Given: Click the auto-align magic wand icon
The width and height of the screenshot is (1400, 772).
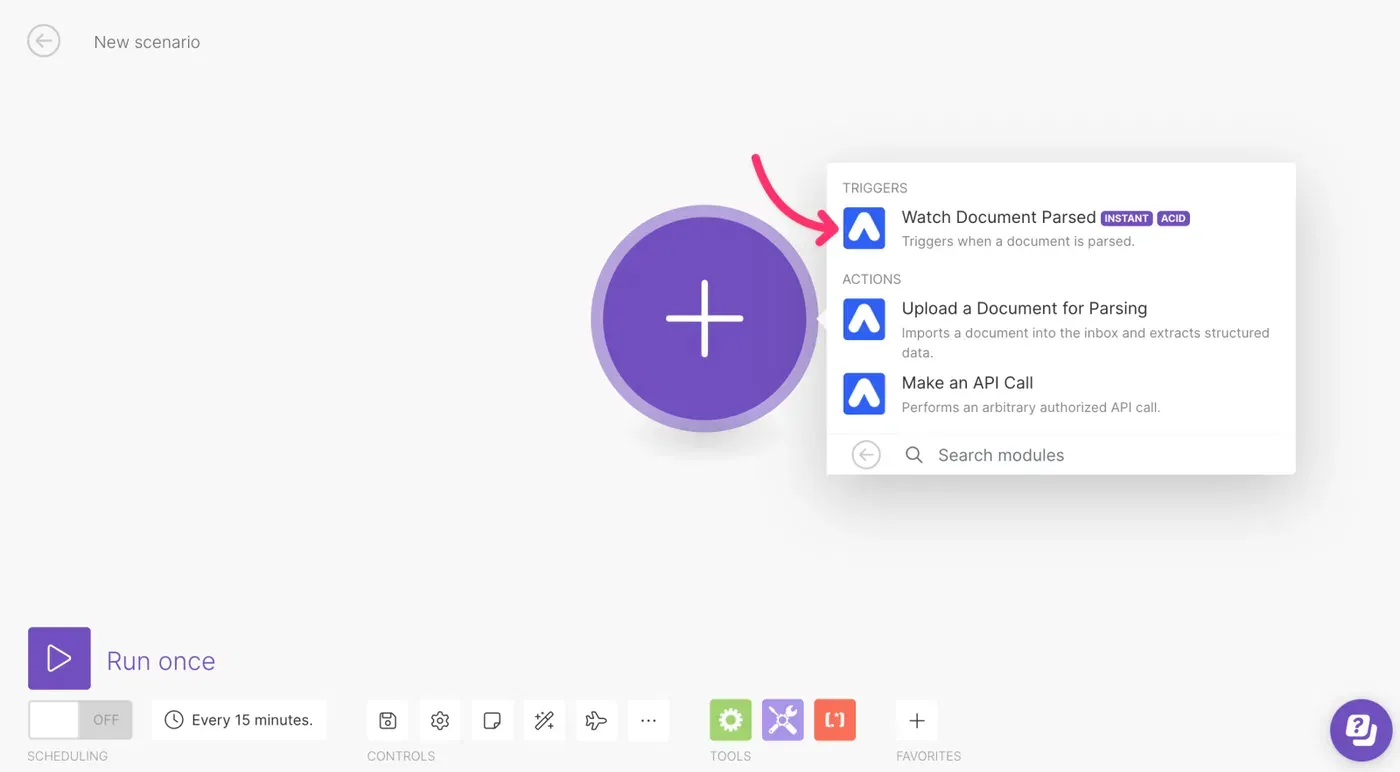Looking at the screenshot, I should [544, 720].
